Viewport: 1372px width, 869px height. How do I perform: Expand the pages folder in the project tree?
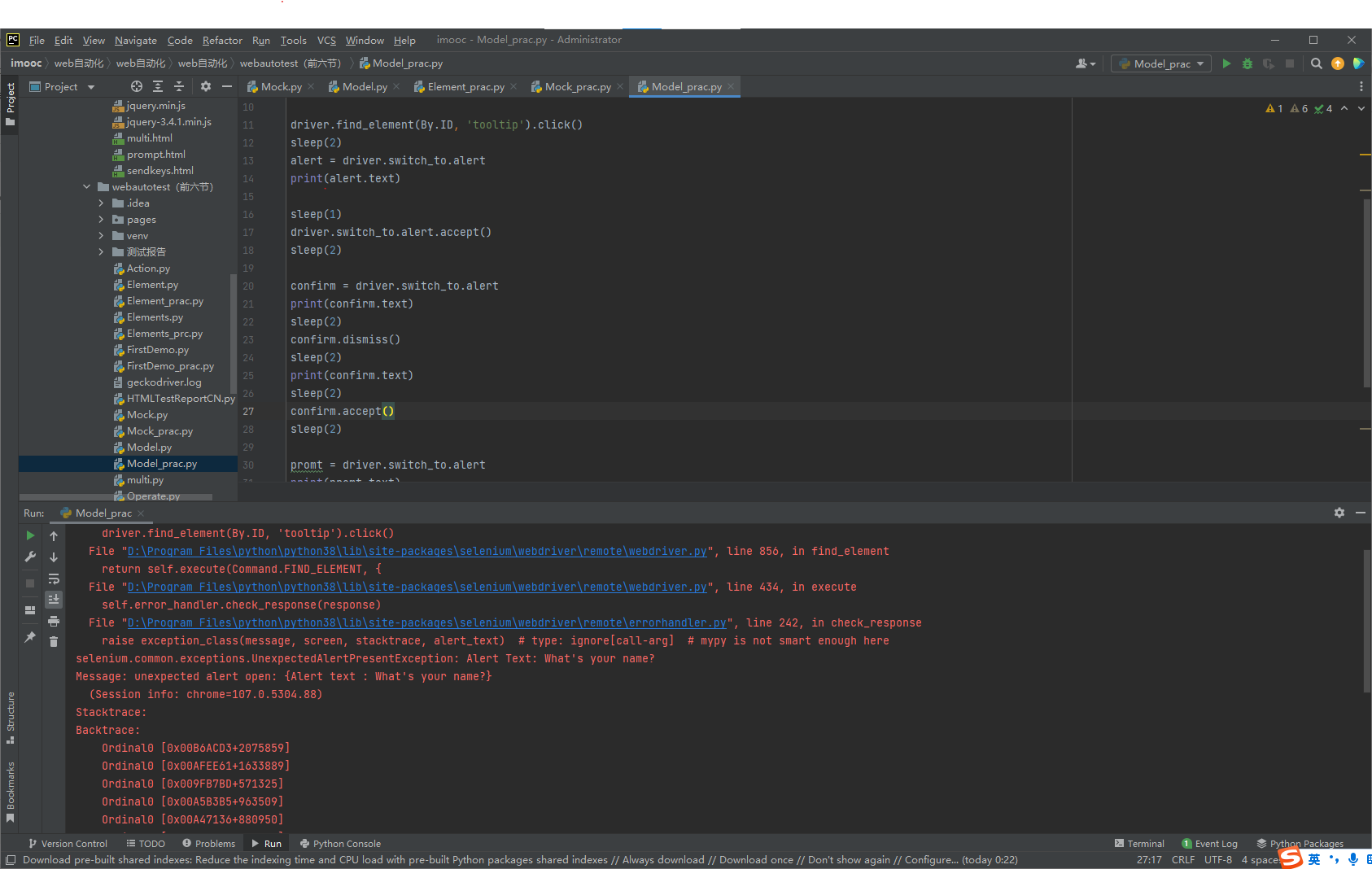[x=101, y=220]
